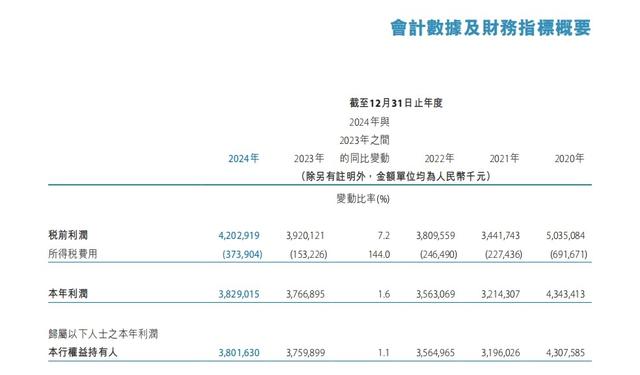Click the 變動比率(%) label
Viewport: 640px width, 375px height.
point(363,199)
